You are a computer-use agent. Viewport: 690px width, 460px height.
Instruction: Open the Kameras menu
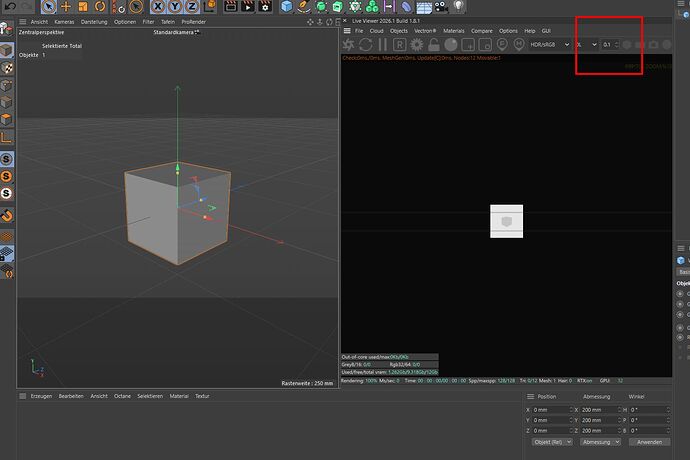pyautogui.click(x=64, y=22)
